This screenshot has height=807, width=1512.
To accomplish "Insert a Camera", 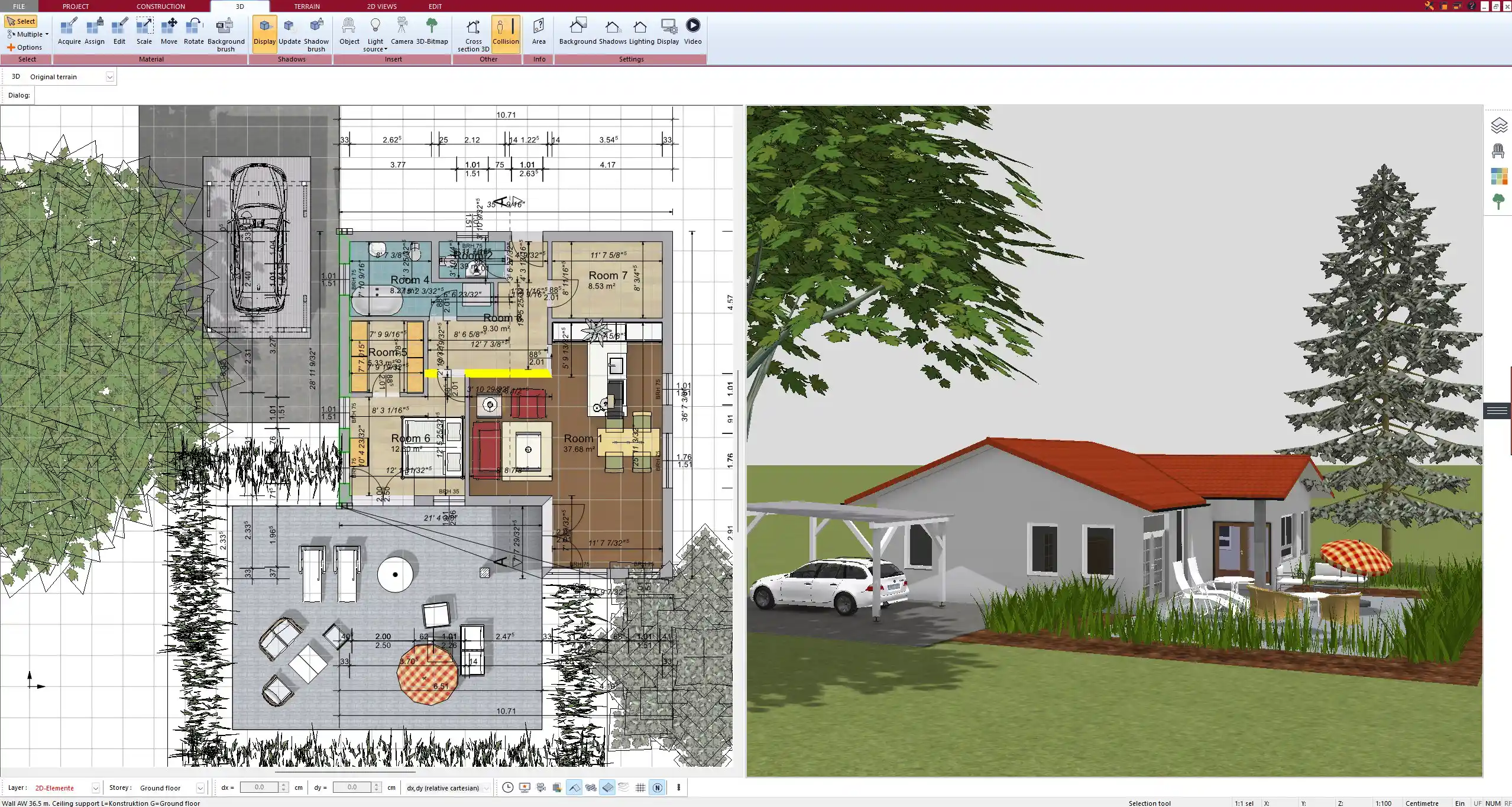I will (x=402, y=32).
